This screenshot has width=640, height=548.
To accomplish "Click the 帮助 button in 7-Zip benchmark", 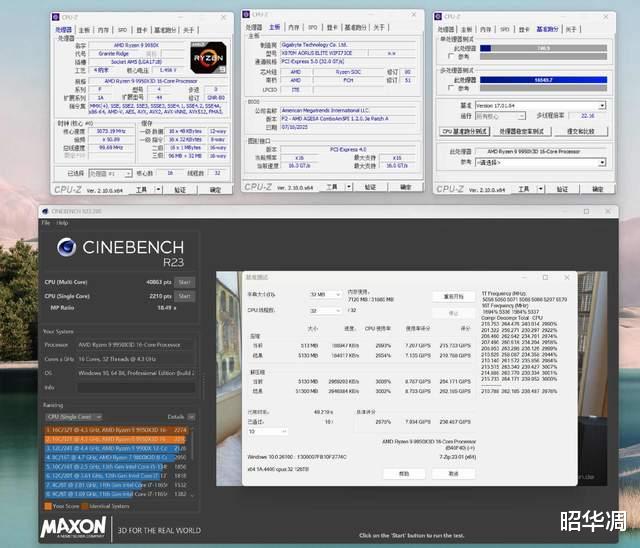I will [x=404, y=473].
